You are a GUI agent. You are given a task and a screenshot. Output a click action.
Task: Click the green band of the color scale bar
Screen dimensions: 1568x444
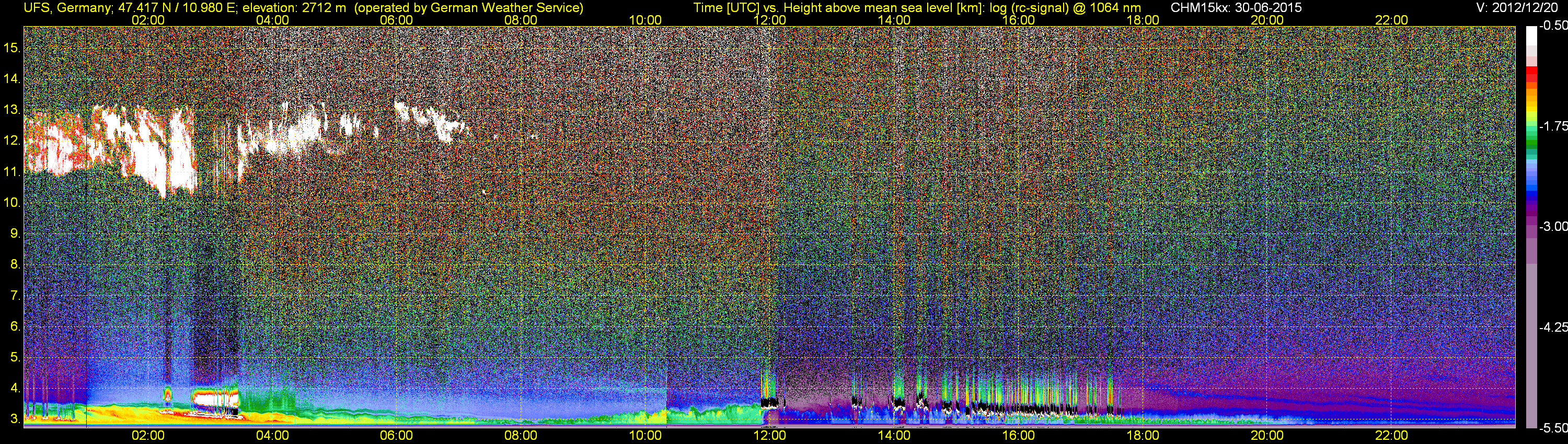coord(1531,140)
